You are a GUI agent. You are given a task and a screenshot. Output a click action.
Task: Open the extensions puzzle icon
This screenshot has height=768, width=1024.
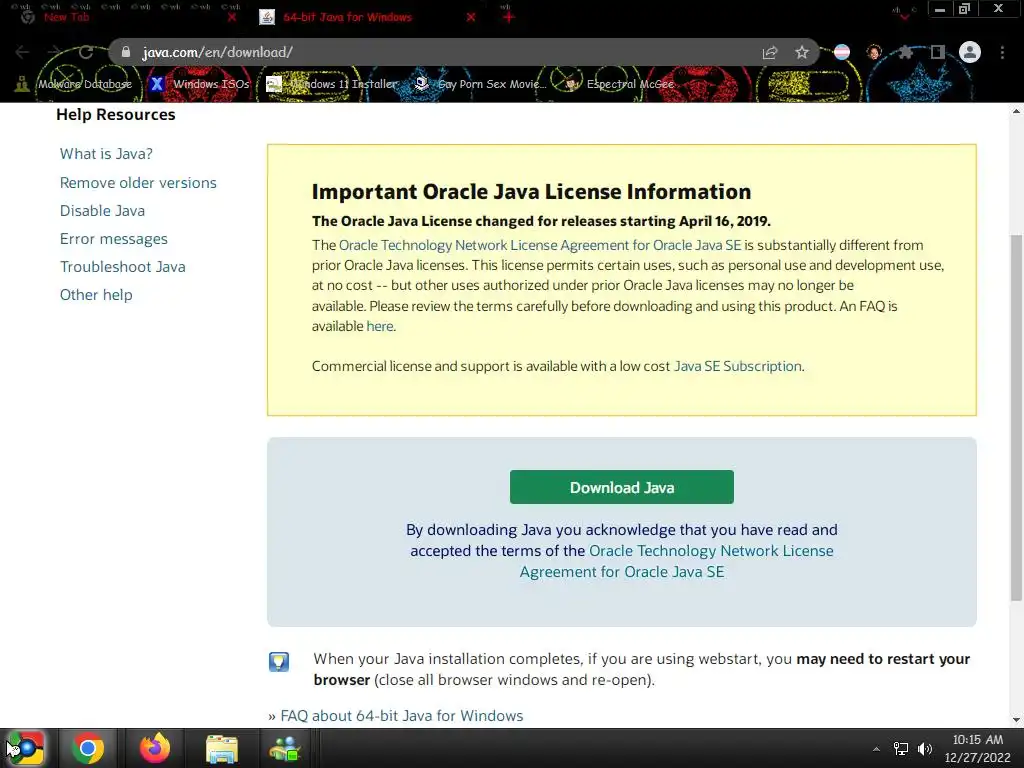coord(905,52)
